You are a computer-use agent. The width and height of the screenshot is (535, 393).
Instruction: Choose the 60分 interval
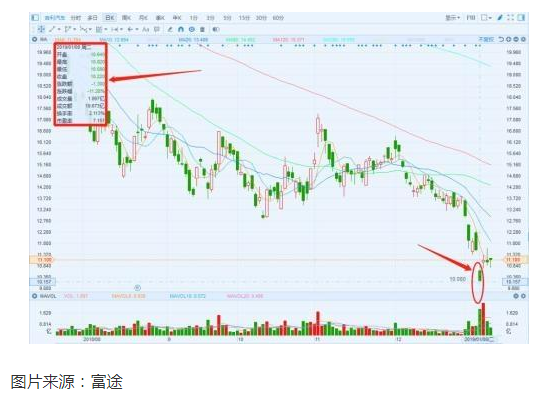pos(278,17)
